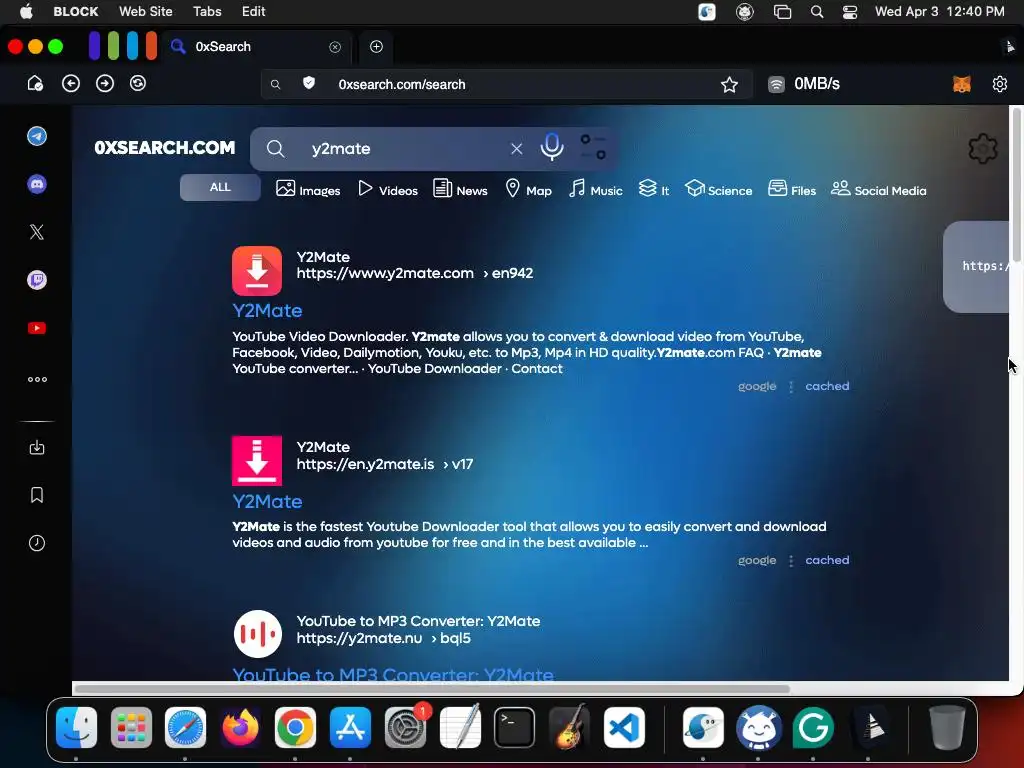Show more sidebar apps (three dots)

click(x=37, y=379)
